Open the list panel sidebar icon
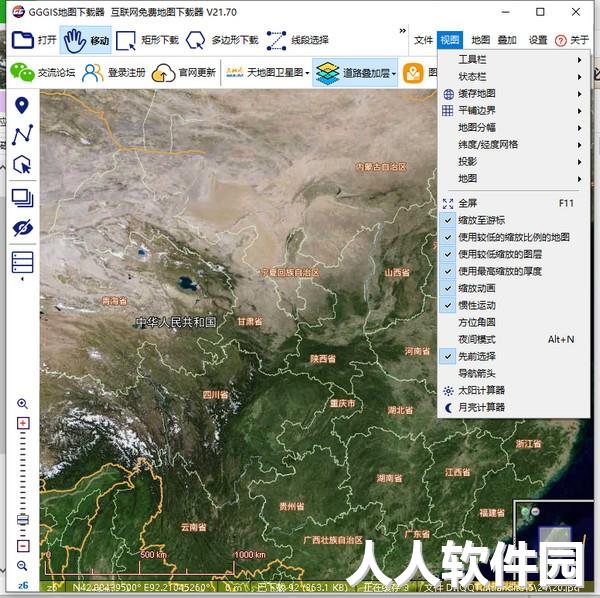 pos(23,262)
